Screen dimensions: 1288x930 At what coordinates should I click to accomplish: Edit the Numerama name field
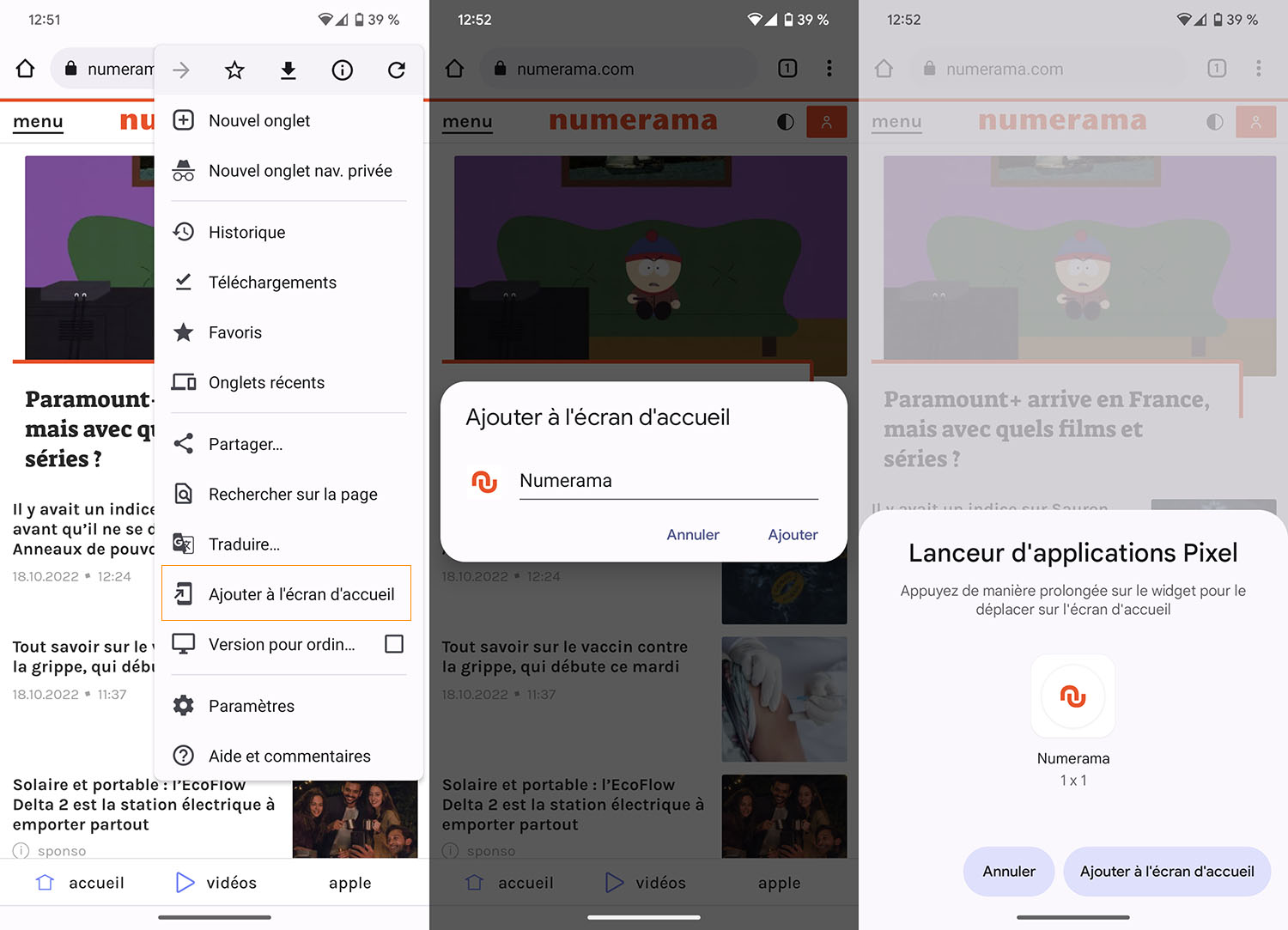(x=669, y=481)
